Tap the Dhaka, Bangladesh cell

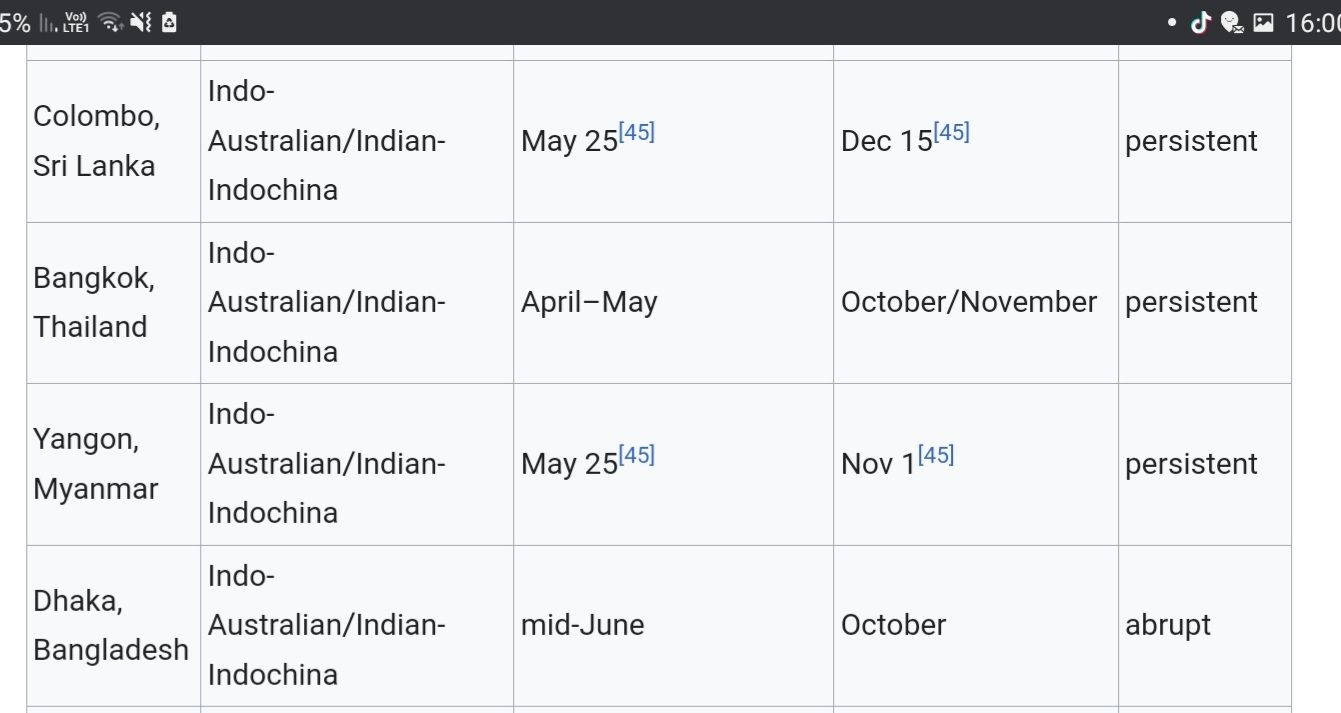point(110,625)
